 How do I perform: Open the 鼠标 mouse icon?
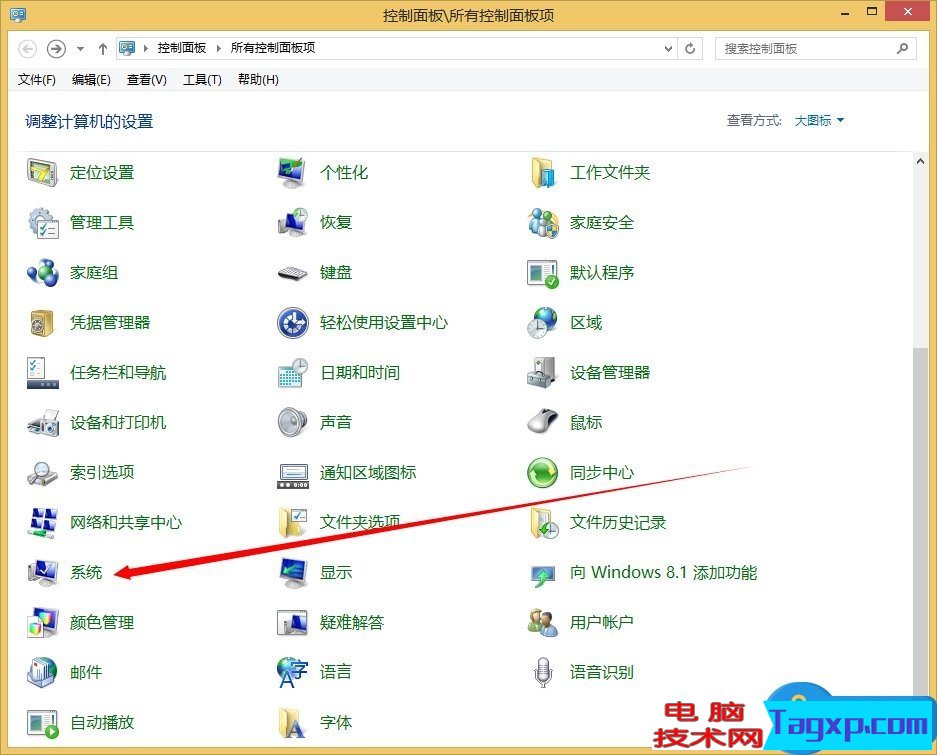[x=543, y=421]
